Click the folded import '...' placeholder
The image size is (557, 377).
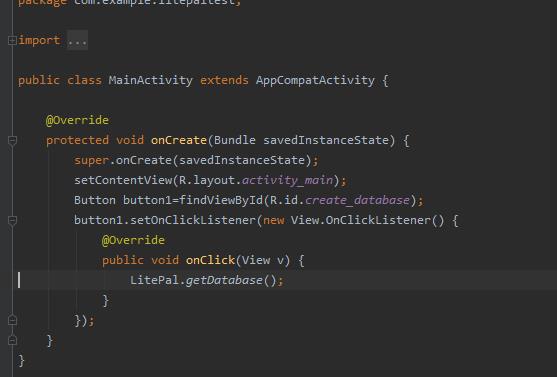coord(77,41)
